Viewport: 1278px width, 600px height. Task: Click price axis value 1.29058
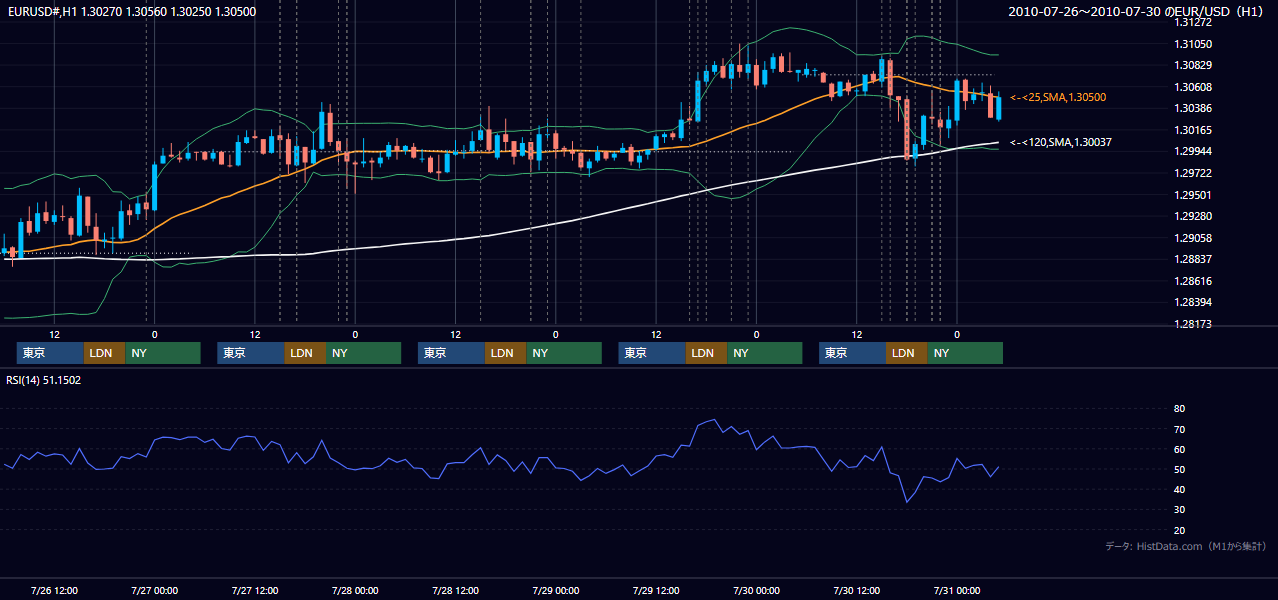(1193, 238)
